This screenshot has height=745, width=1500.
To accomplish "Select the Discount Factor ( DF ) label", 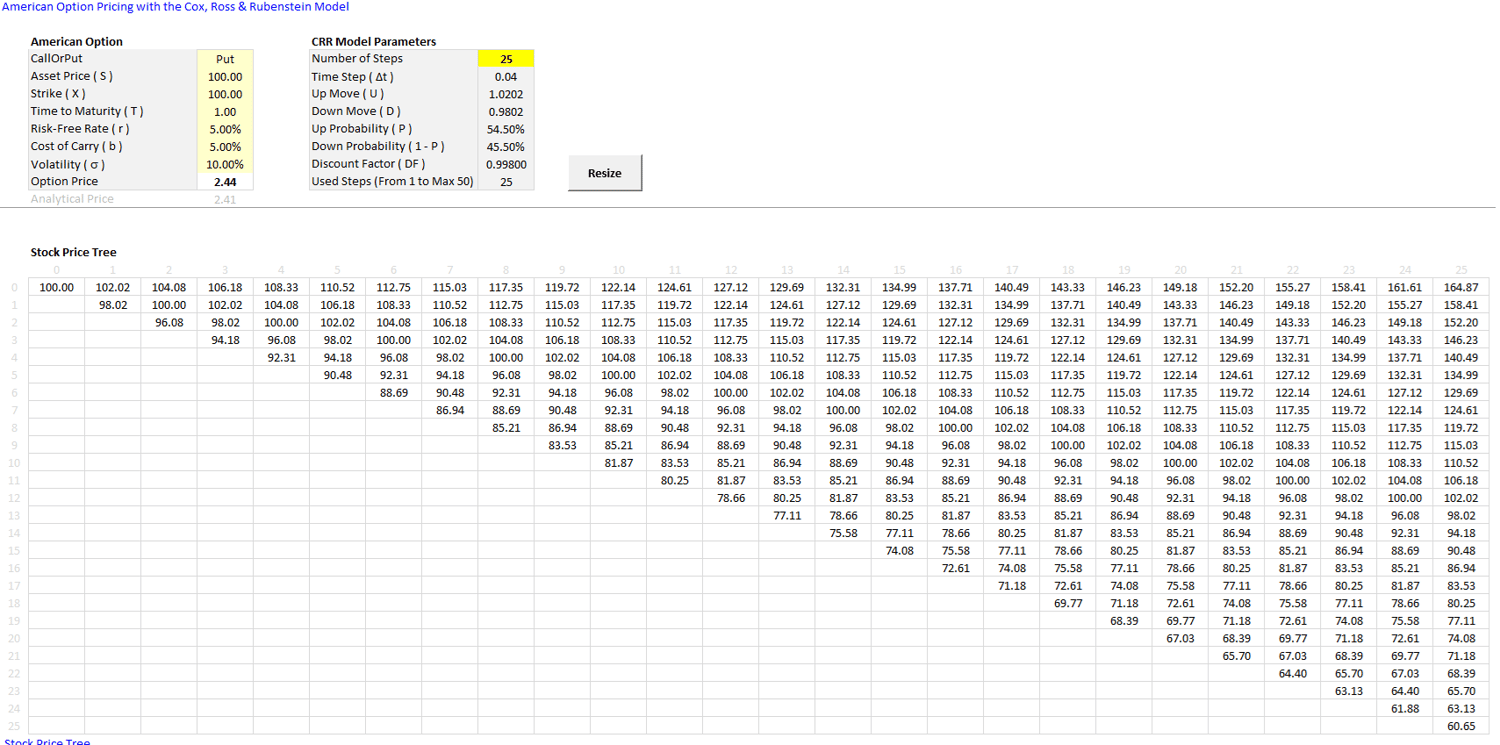I will [368, 164].
